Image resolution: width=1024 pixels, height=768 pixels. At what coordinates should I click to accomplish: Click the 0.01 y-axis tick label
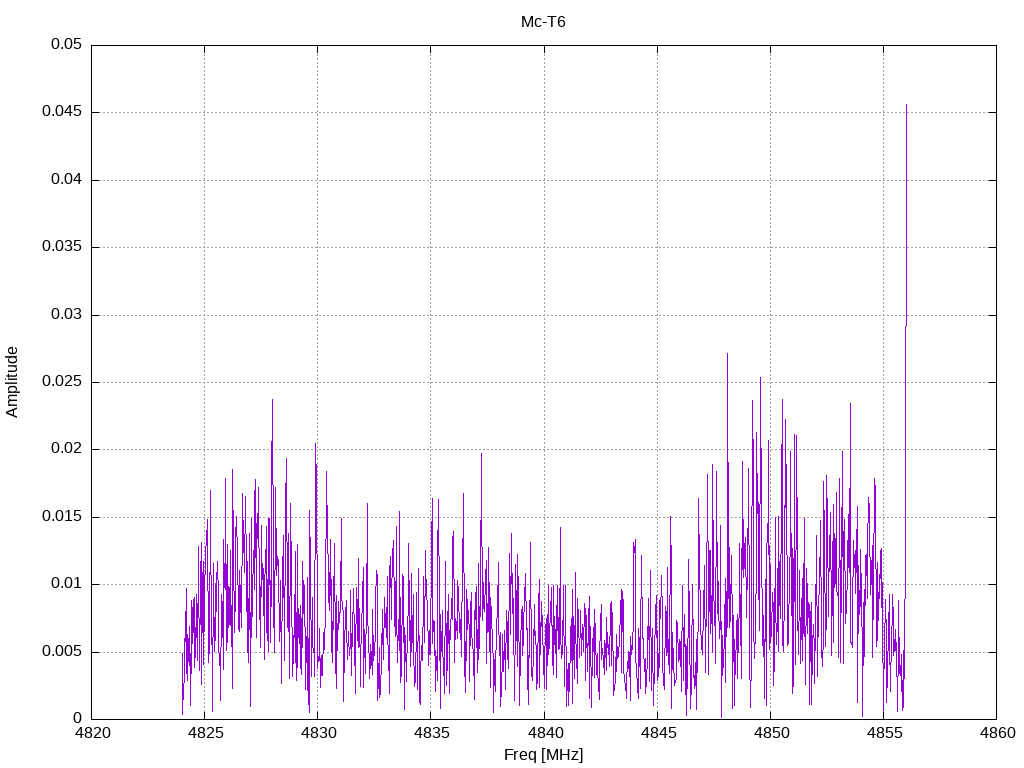click(x=67, y=584)
